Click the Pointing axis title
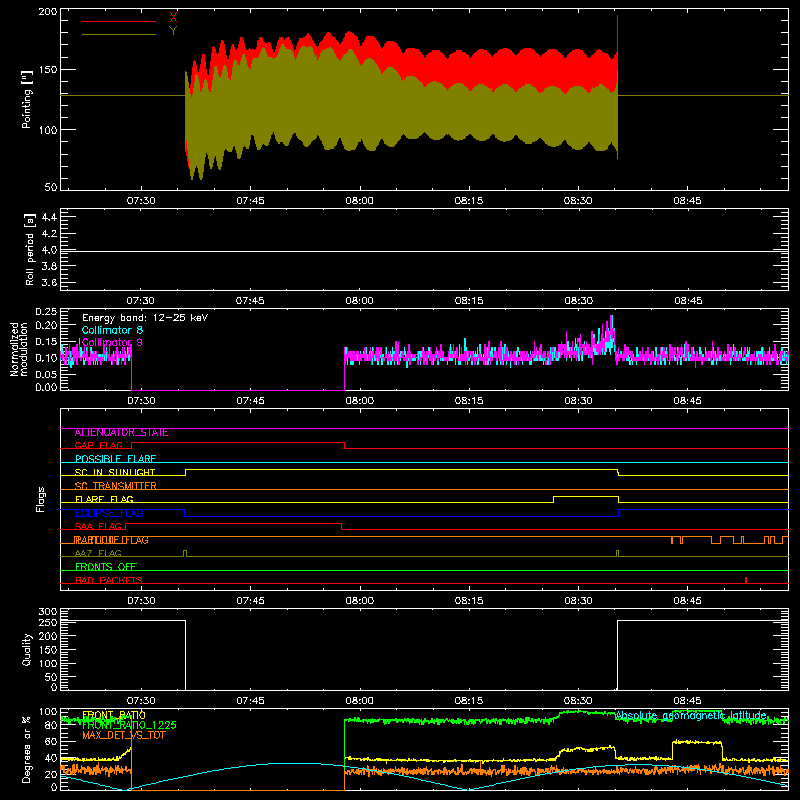Image resolution: width=800 pixels, height=800 pixels. pyautogui.click(x=27, y=99)
